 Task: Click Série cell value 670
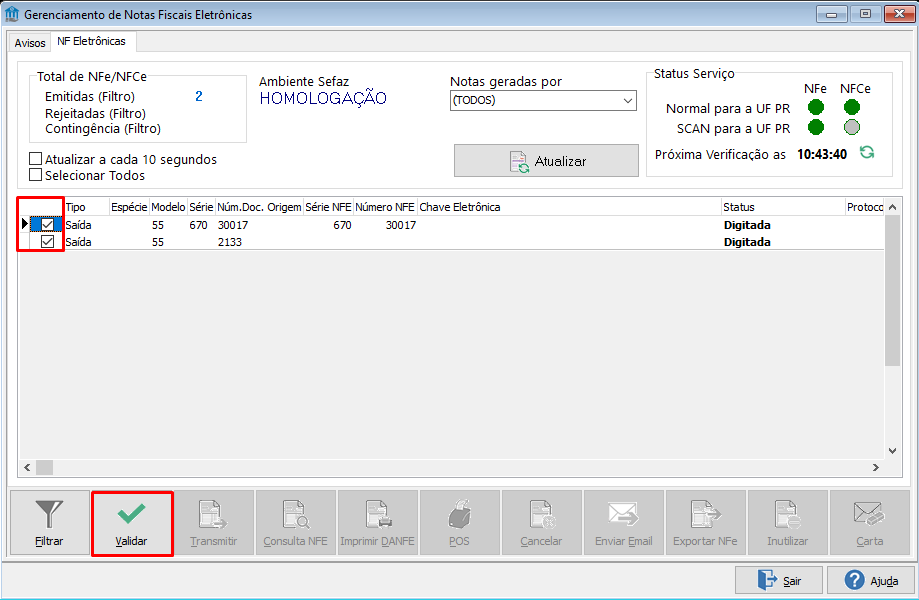pos(198,225)
